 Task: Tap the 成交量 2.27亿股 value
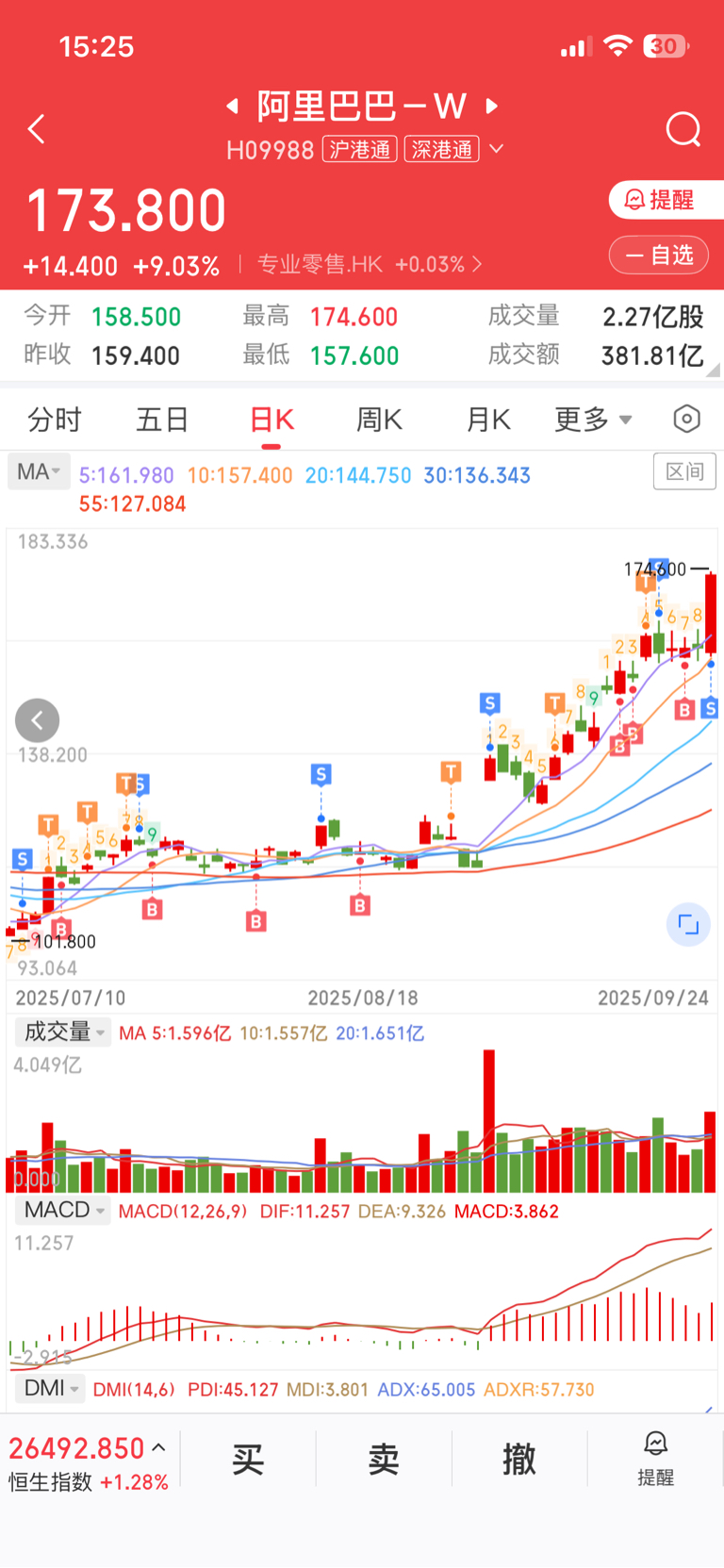[653, 317]
